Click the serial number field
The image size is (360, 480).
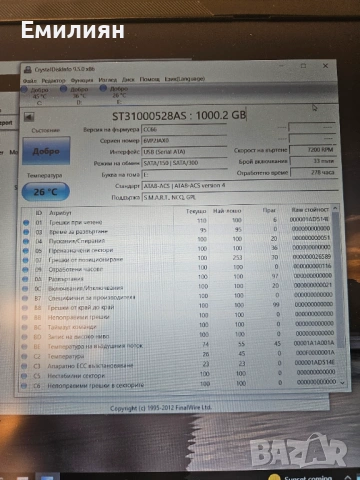click(184, 140)
